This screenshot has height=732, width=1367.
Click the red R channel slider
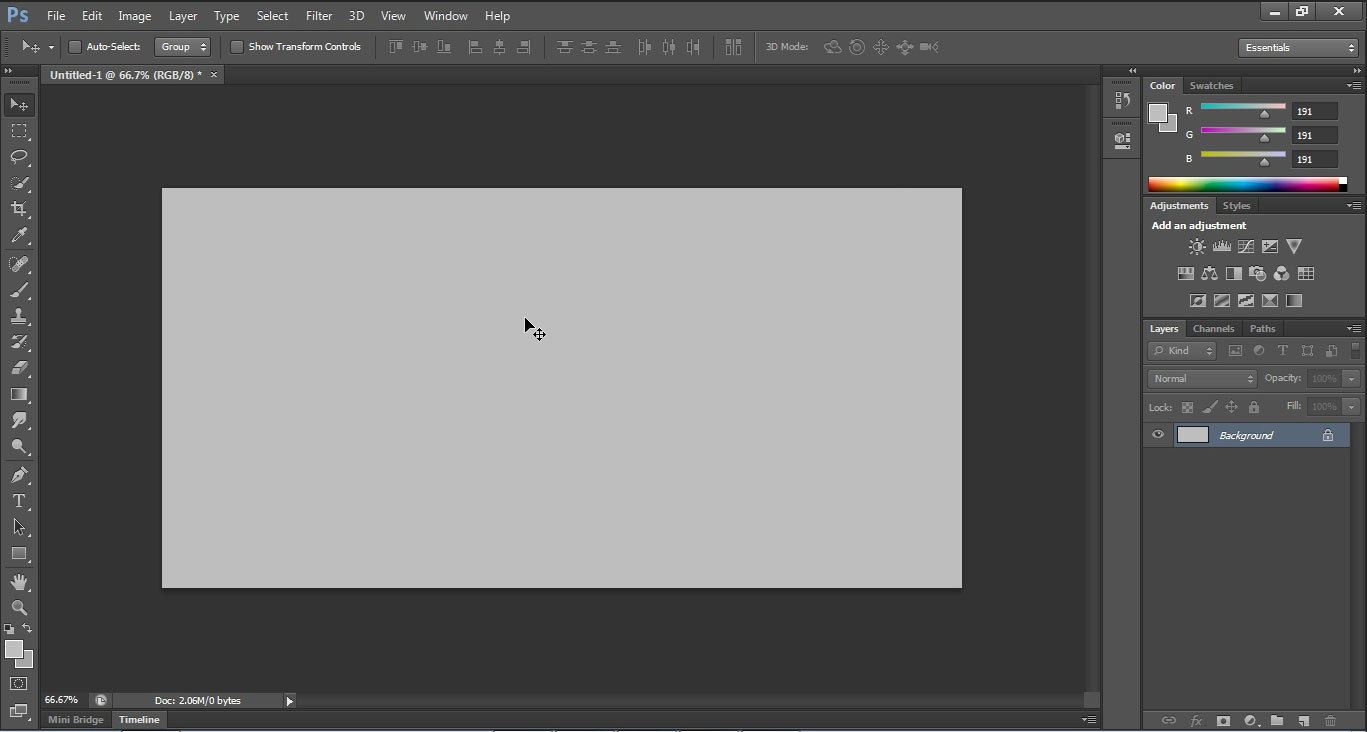(1243, 107)
